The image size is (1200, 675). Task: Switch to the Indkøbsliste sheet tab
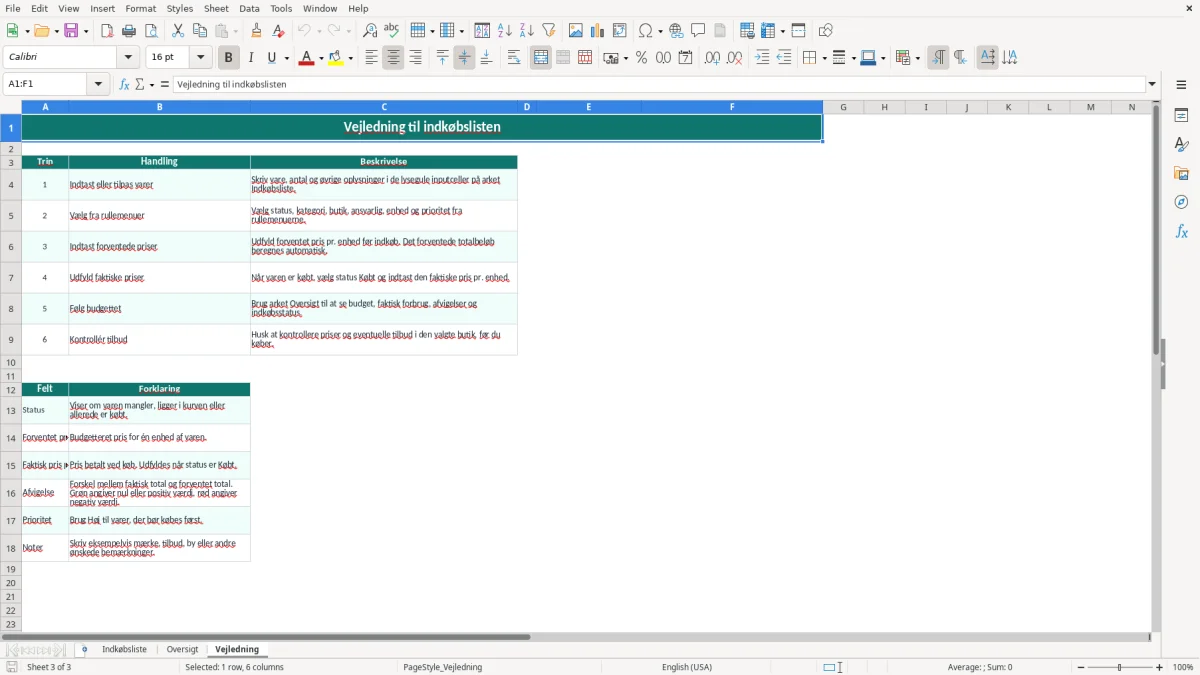coord(124,650)
